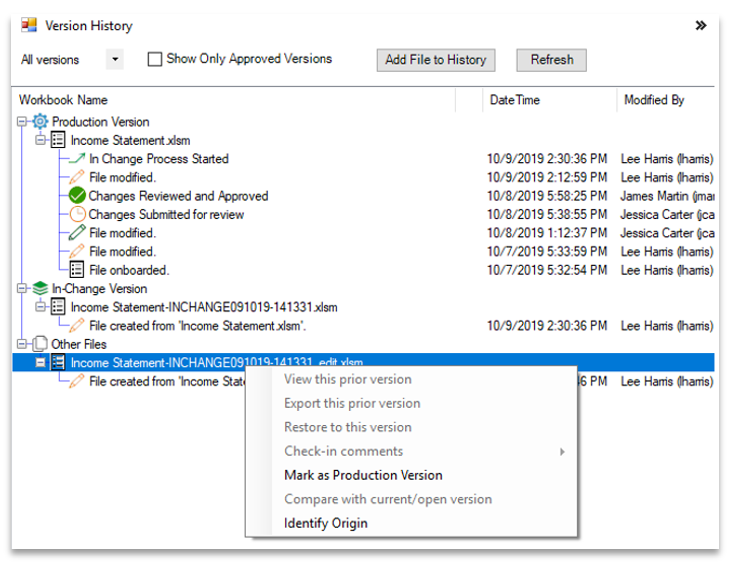Viewport: 734px width, 565px height.
Task: Click the pencil icon under Other Files
Action: pyautogui.click(x=77, y=381)
